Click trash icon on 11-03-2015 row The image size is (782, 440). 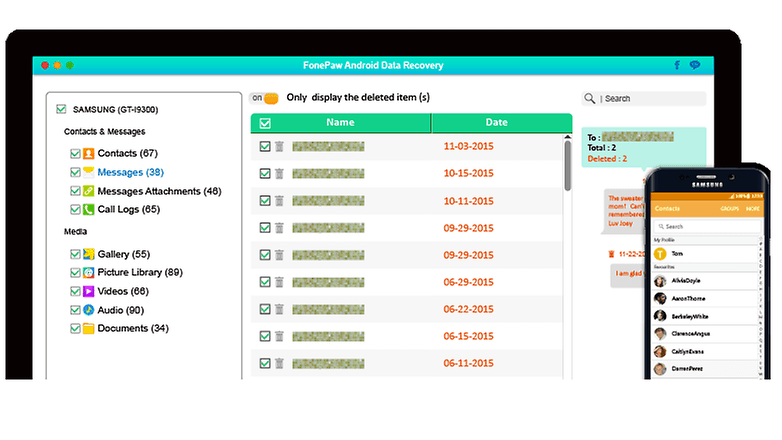point(280,146)
